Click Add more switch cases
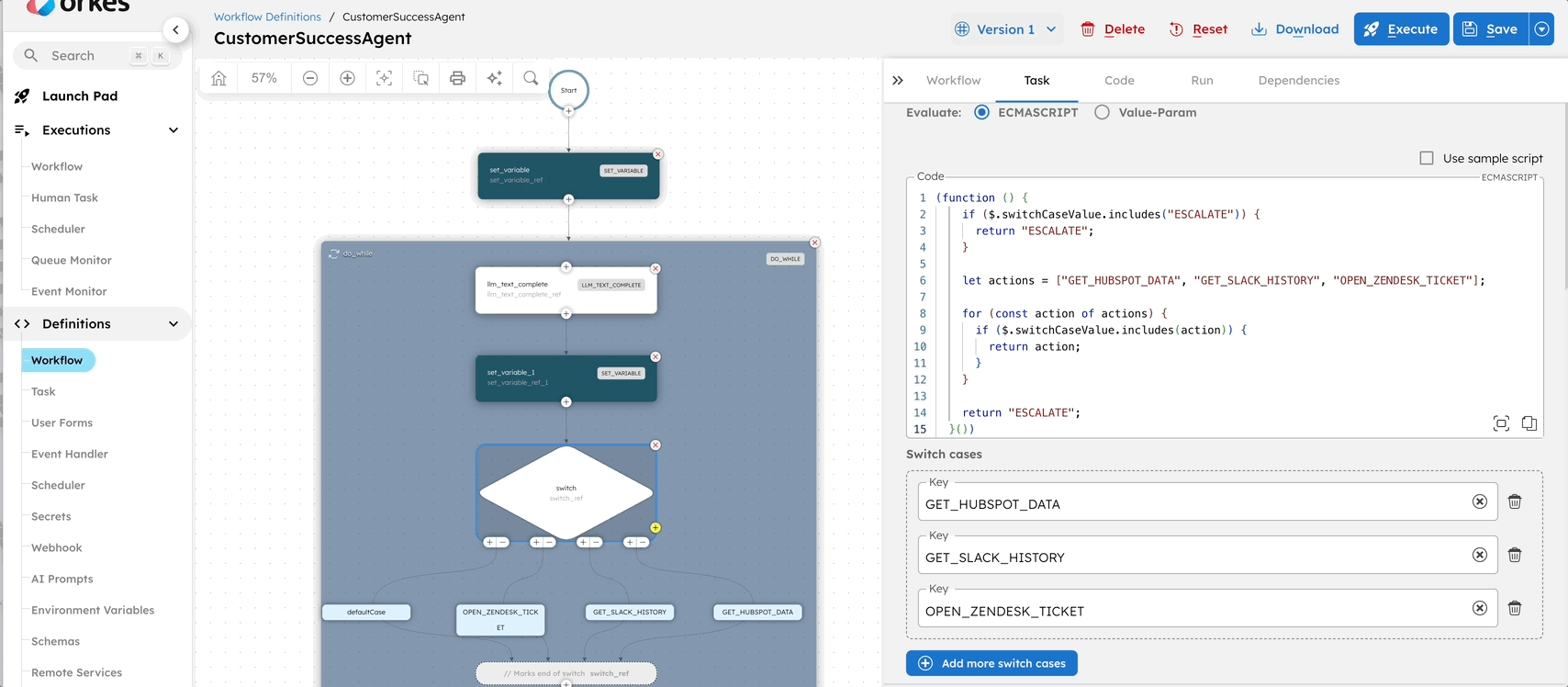The width and height of the screenshot is (1568, 687). coord(991,663)
